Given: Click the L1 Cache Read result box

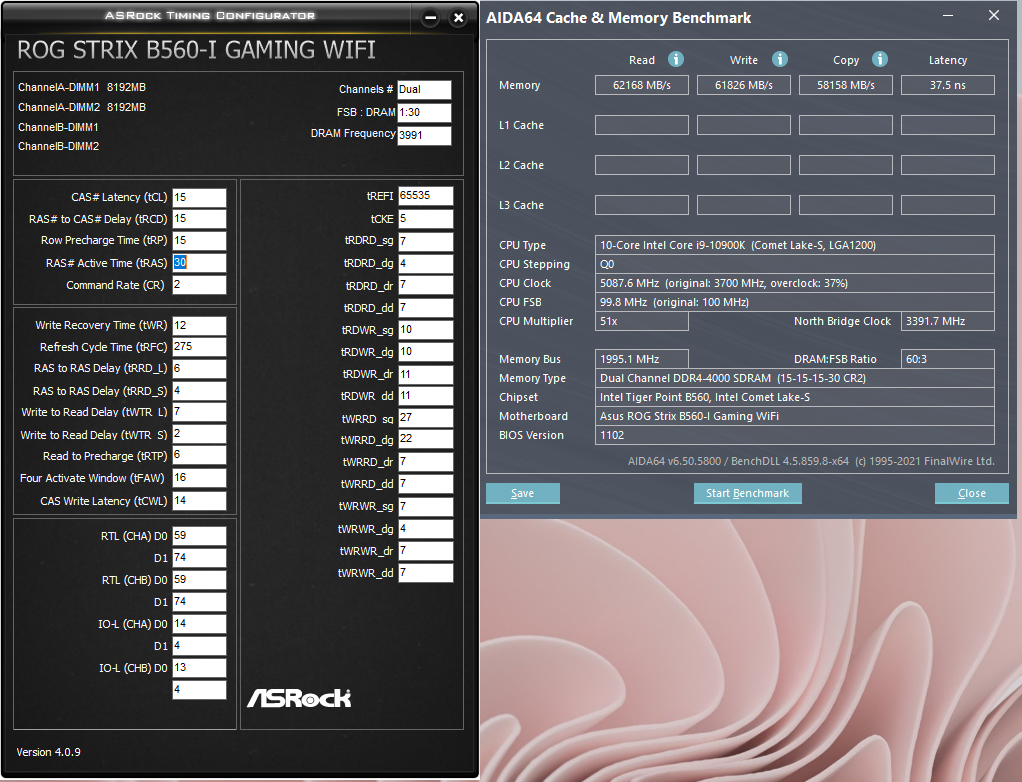Looking at the screenshot, I should point(642,125).
